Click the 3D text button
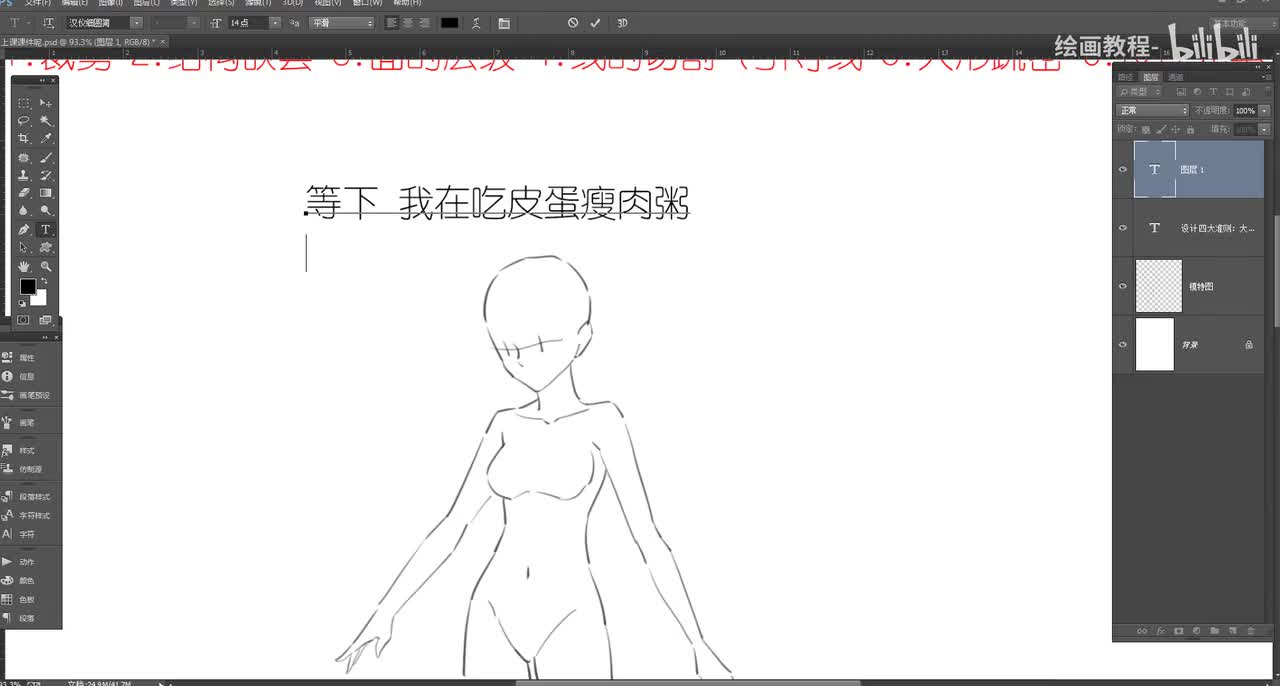This screenshot has width=1280, height=686. tap(622, 22)
